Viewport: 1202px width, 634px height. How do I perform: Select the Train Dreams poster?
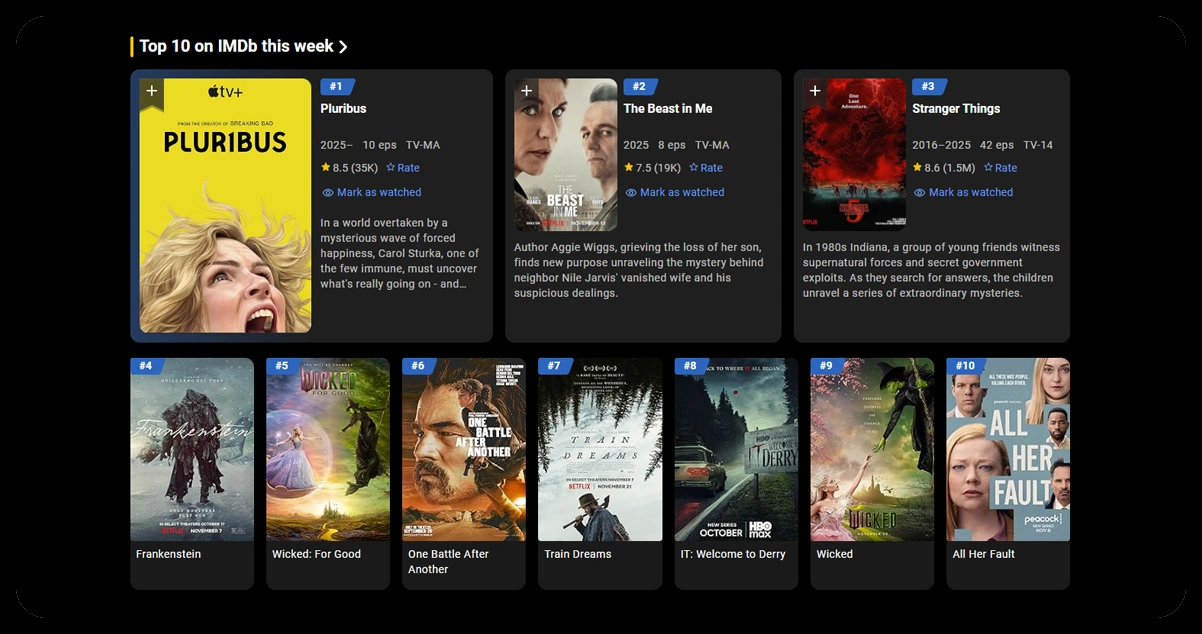click(x=600, y=449)
